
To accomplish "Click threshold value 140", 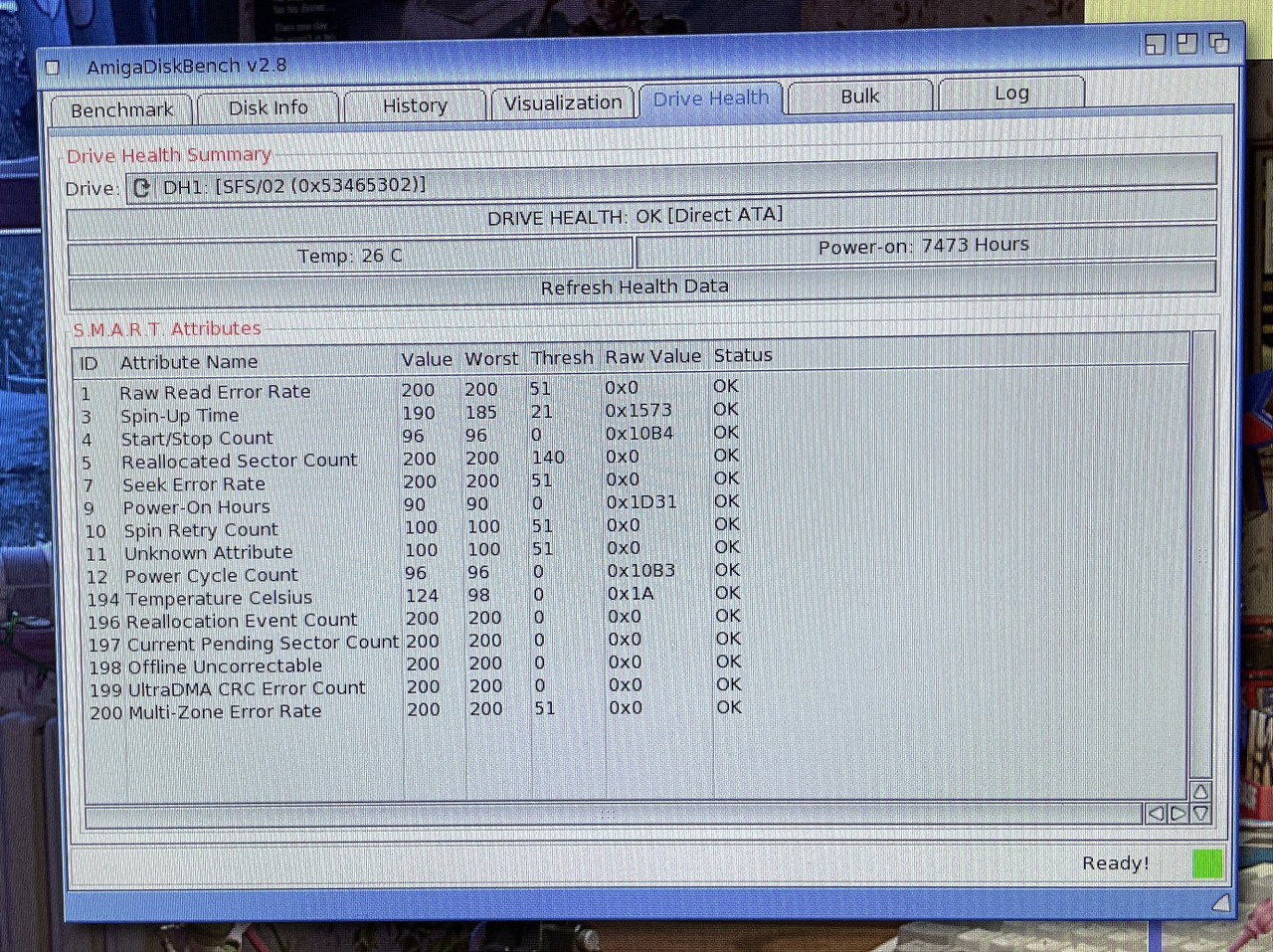I will (548, 457).
